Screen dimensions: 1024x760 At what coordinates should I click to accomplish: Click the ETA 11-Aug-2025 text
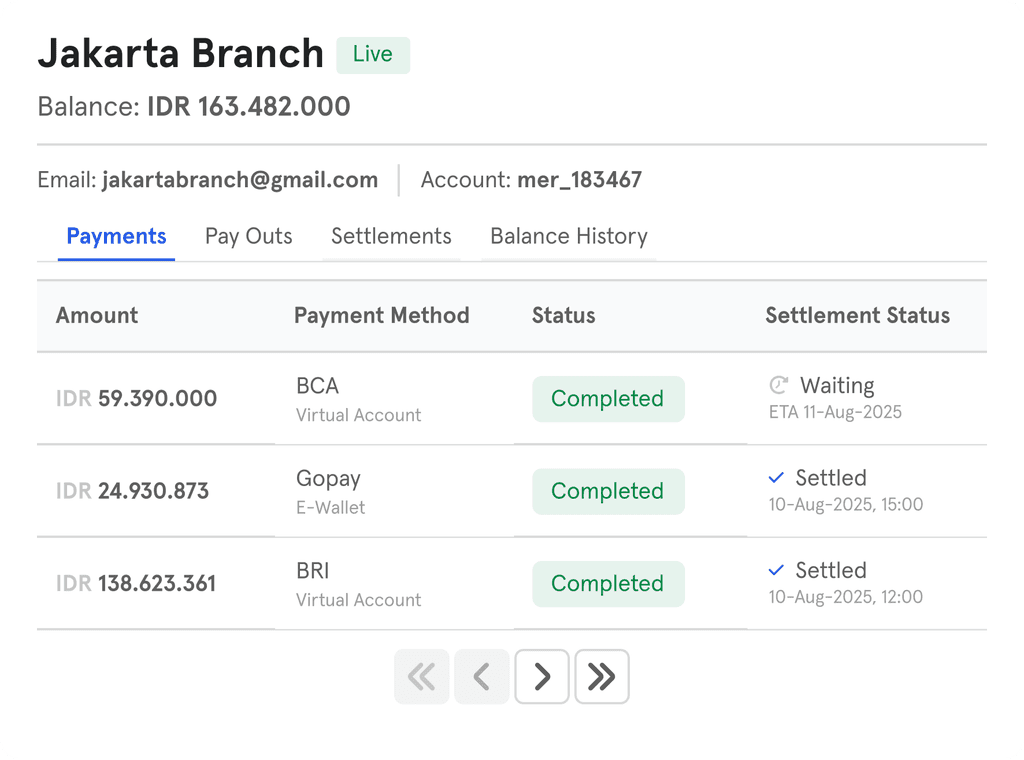click(x=835, y=412)
